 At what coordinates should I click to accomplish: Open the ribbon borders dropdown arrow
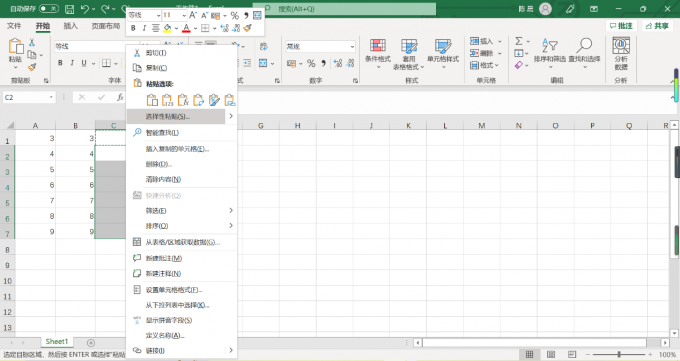(x=116, y=63)
